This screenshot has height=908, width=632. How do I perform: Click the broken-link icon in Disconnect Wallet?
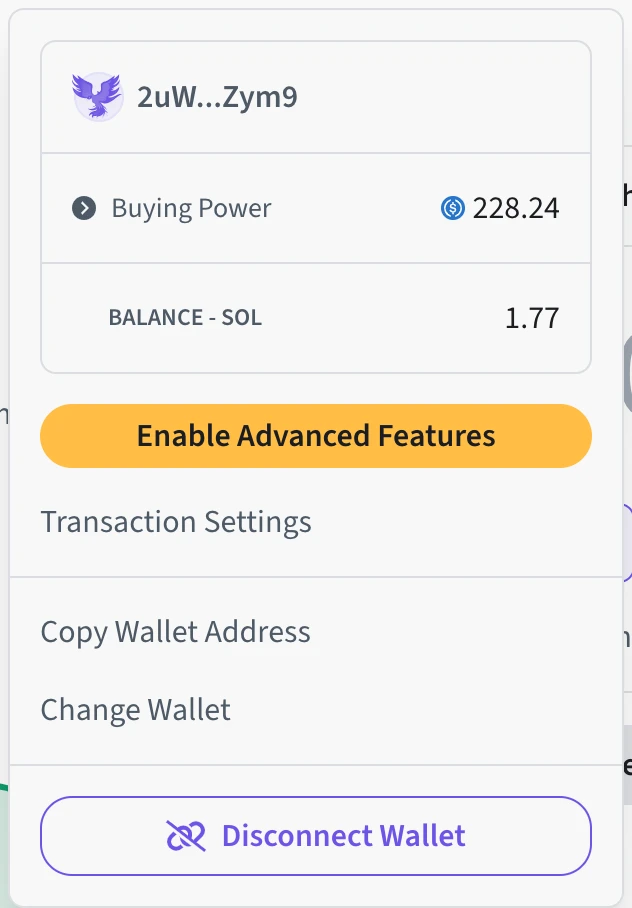click(185, 835)
